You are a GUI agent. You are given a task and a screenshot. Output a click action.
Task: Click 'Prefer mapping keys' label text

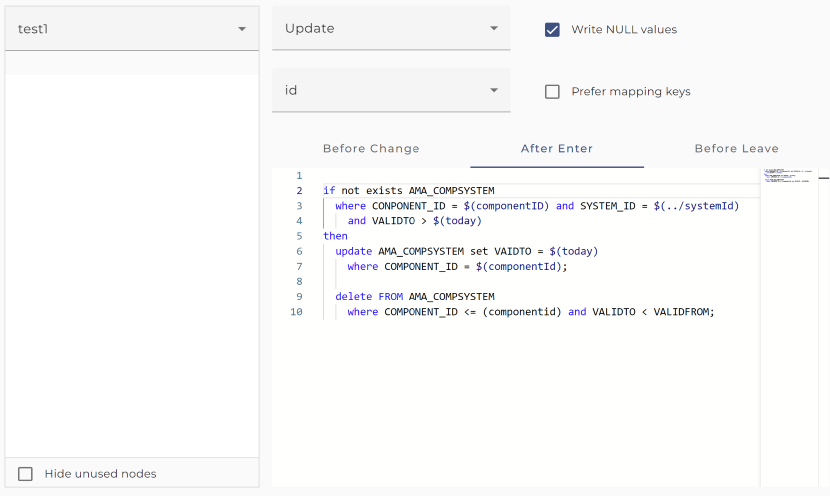click(631, 92)
